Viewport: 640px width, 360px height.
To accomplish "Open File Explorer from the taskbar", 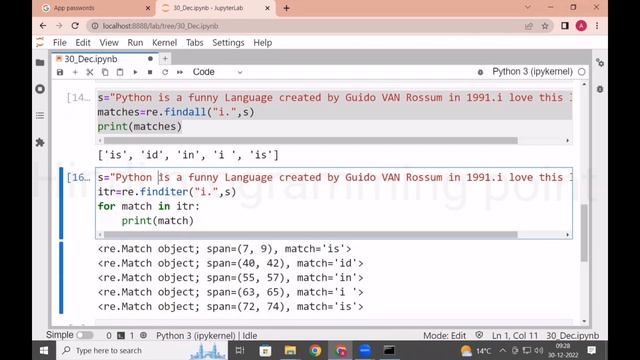I will click(x=290, y=351).
